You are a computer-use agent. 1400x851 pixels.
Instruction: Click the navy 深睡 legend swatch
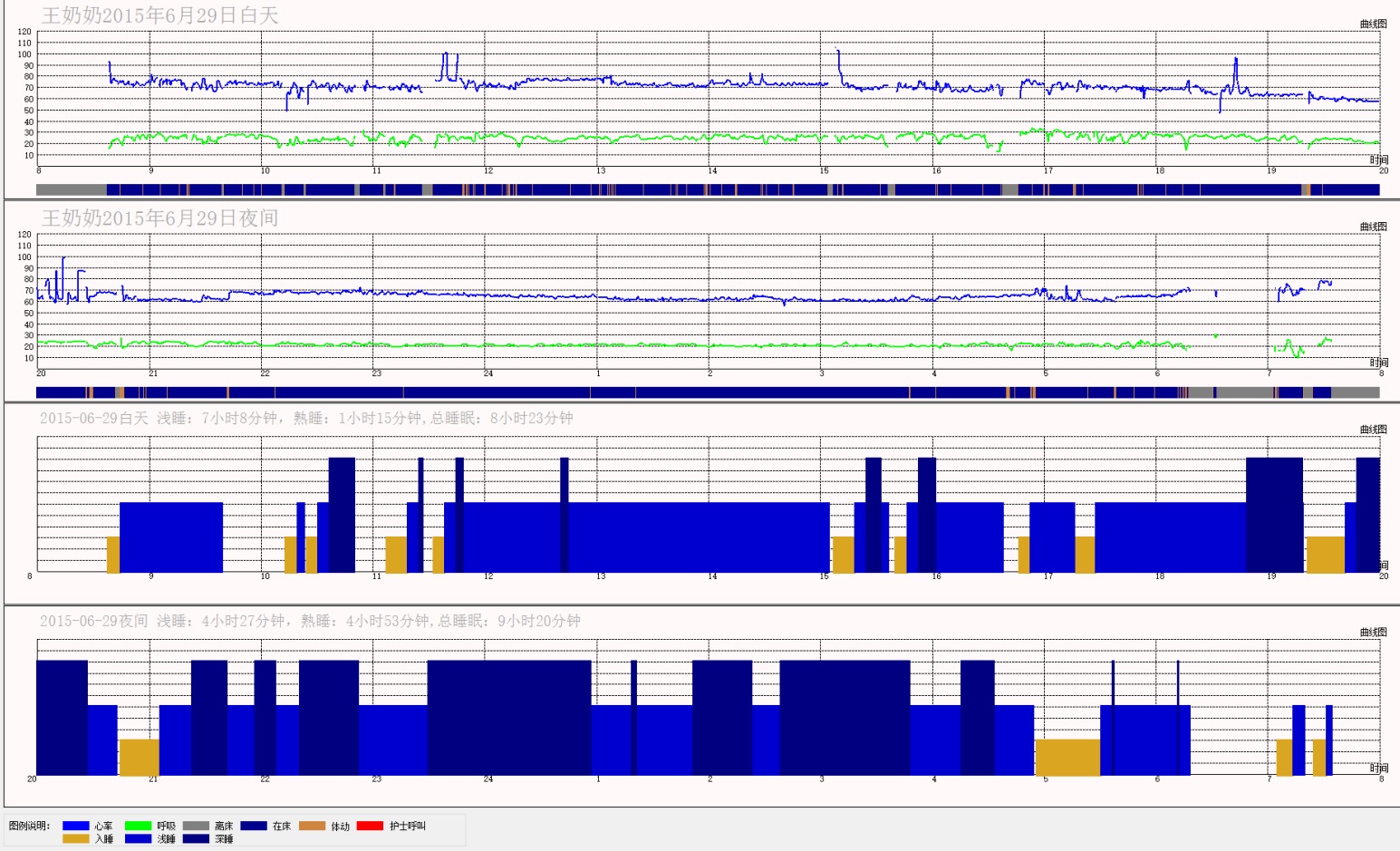coord(196,838)
